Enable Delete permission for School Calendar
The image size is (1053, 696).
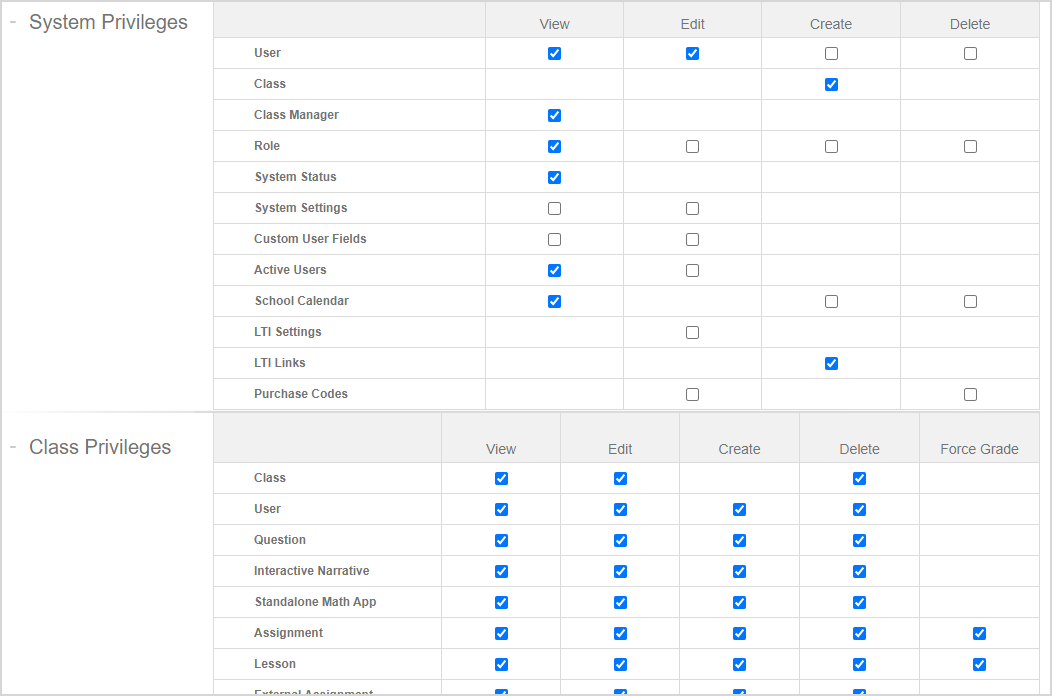969,301
